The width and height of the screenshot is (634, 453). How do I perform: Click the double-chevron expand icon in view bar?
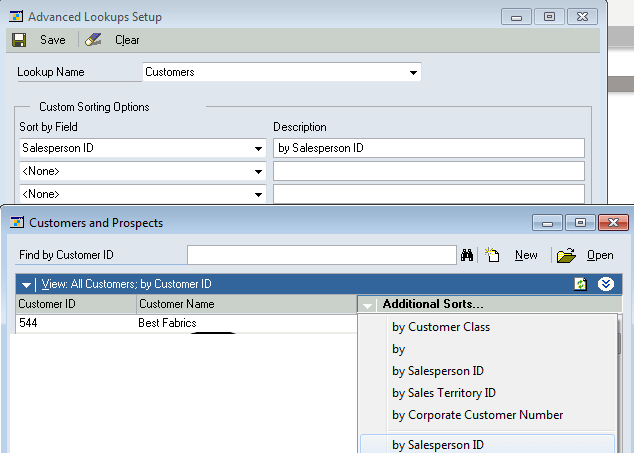pos(605,284)
